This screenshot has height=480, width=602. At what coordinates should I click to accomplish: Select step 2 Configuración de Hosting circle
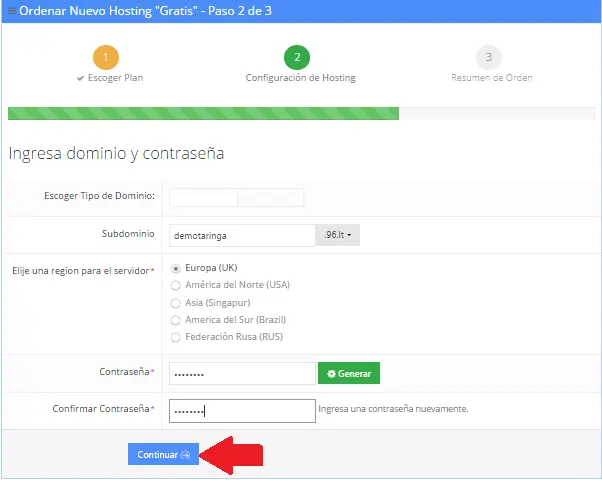297,57
